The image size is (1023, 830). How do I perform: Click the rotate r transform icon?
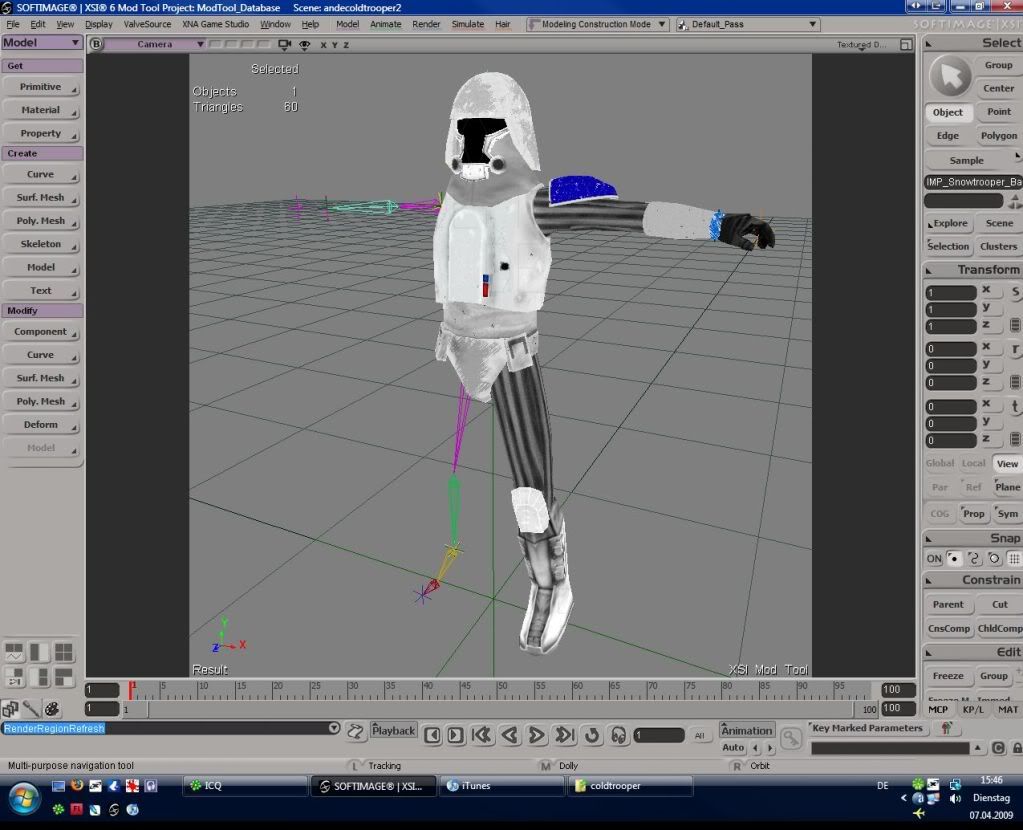pos(1015,349)
